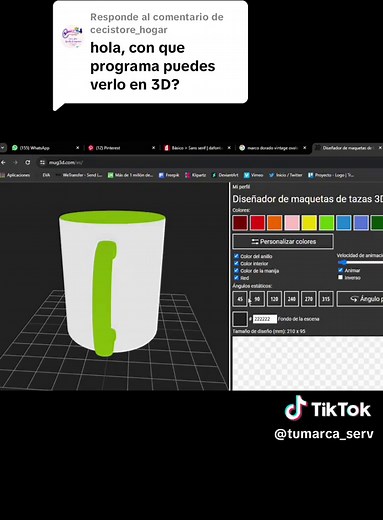Open the tab search chevron left of WhatsApp tab
This screenshot has height=520, width=383.
point(3,148)
